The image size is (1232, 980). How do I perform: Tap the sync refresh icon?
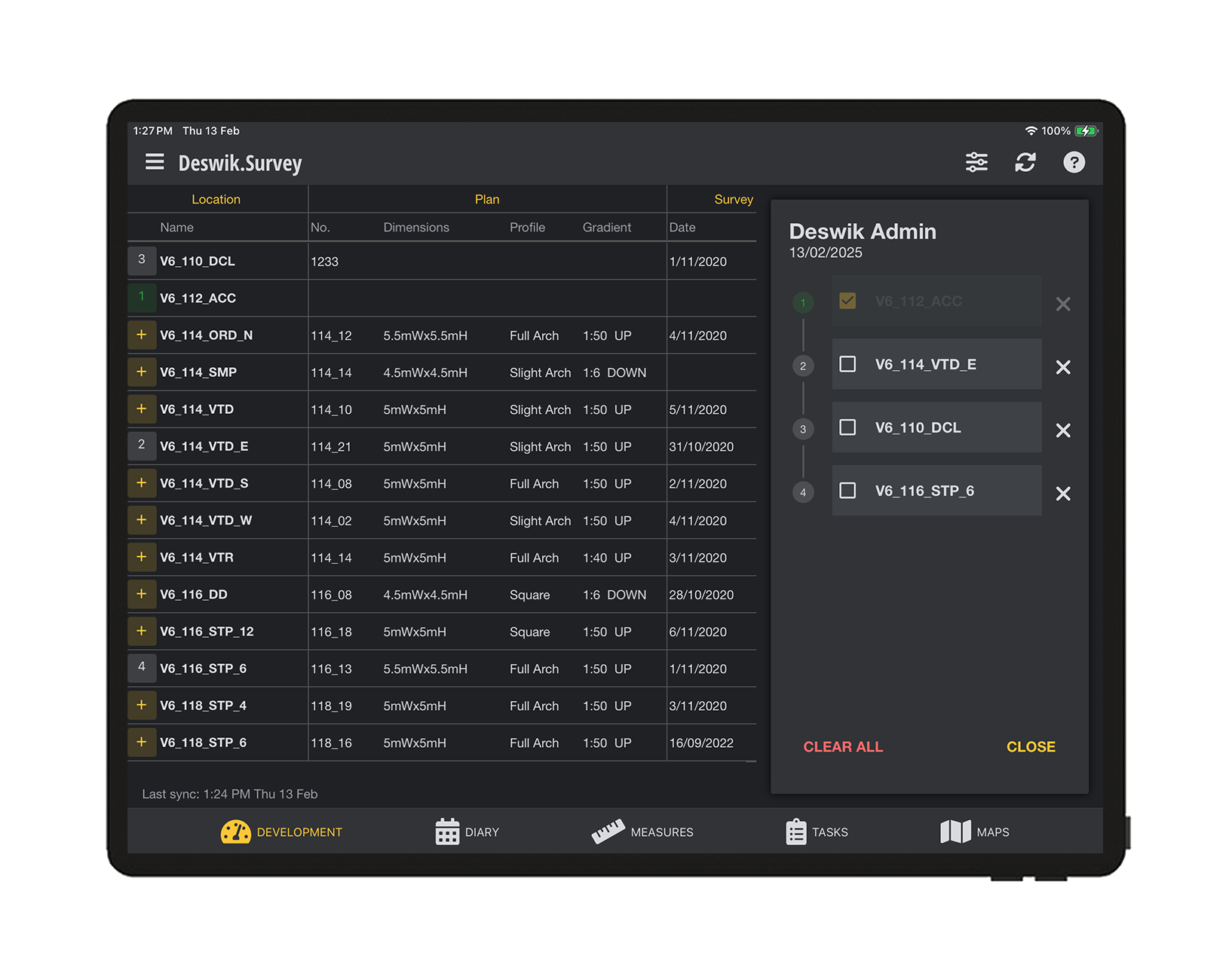(1025, 162)
